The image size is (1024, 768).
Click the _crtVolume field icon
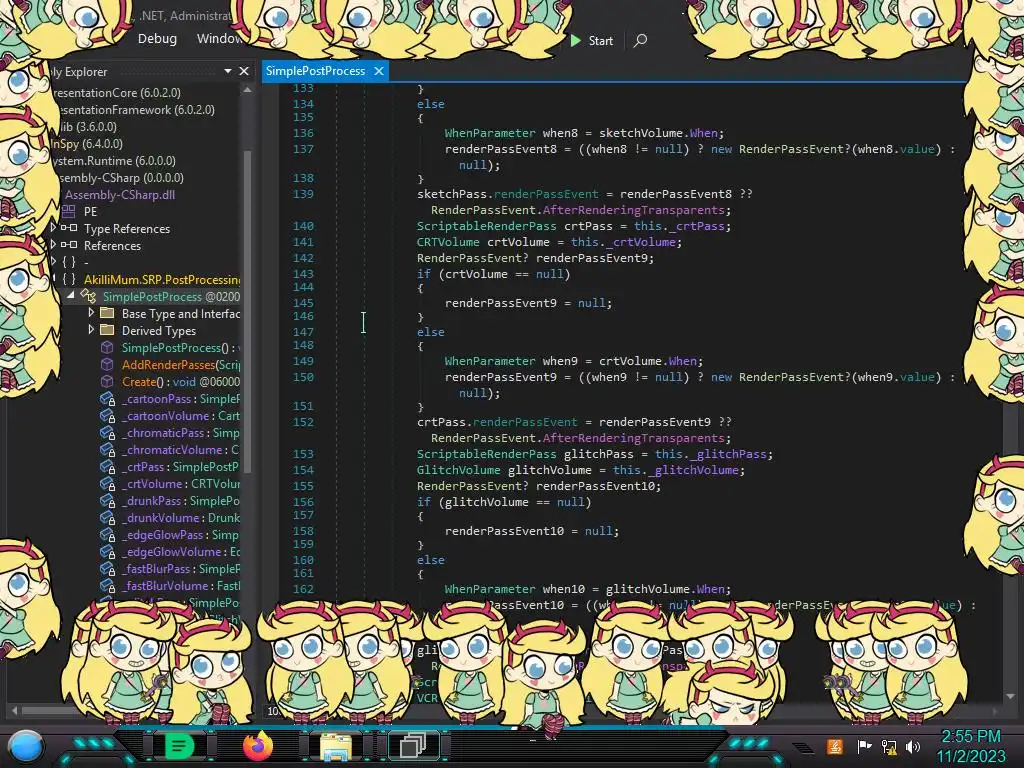[x=108, y=483]
